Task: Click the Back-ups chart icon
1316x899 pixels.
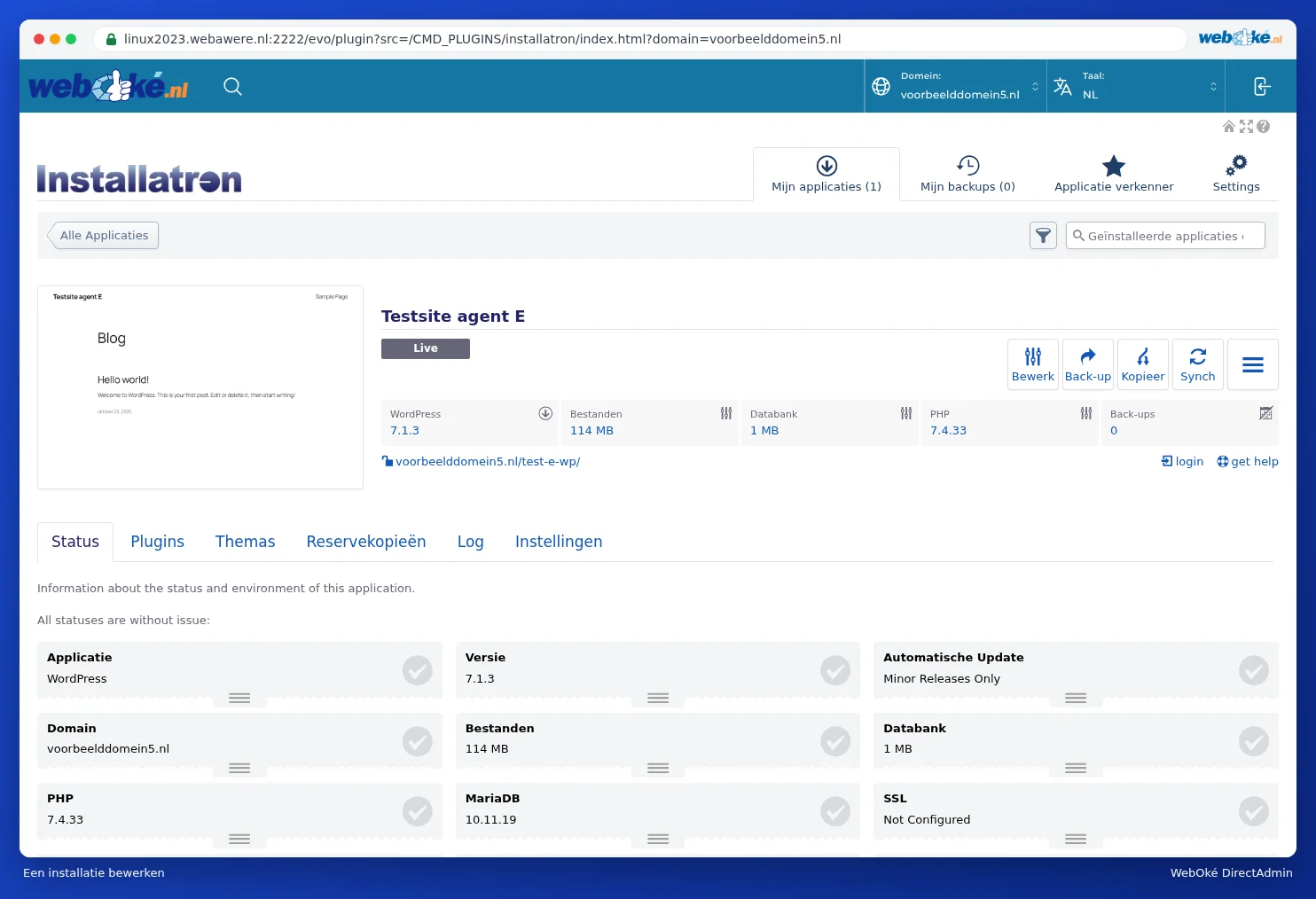Action: [x=1266, y=413]
